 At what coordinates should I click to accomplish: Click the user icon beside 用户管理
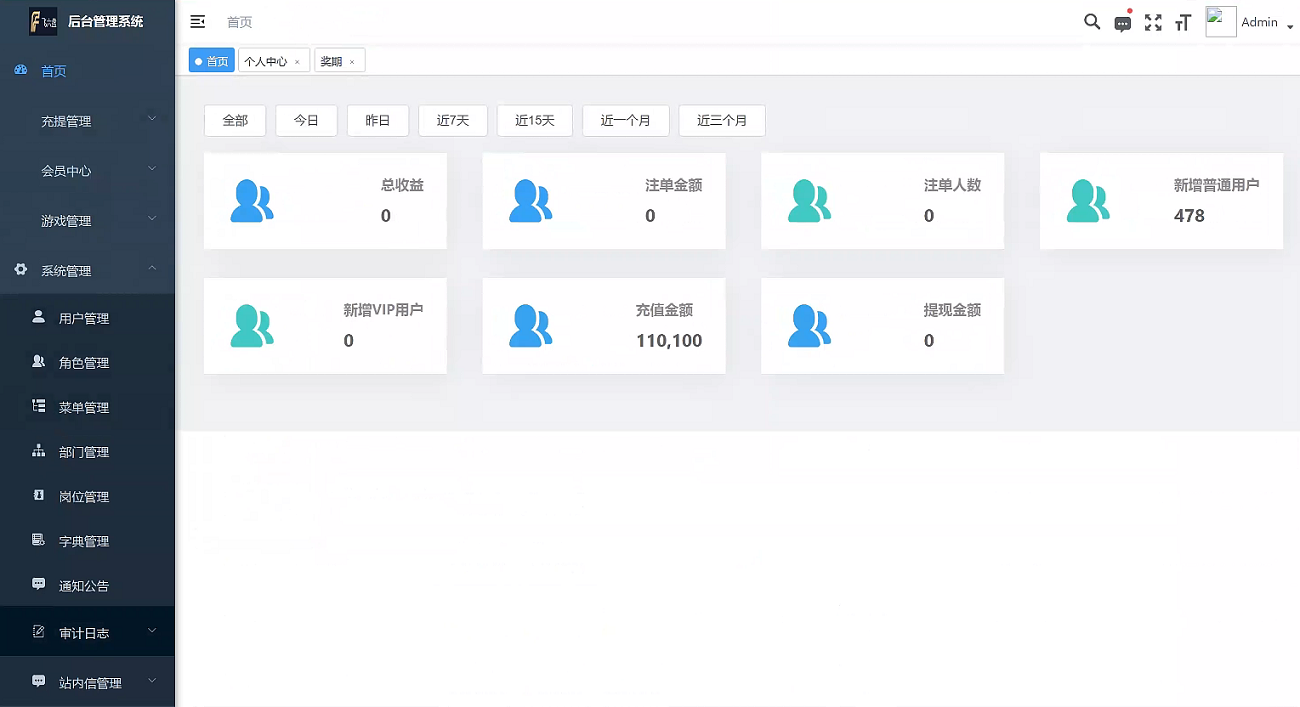(x=39, y=317)
